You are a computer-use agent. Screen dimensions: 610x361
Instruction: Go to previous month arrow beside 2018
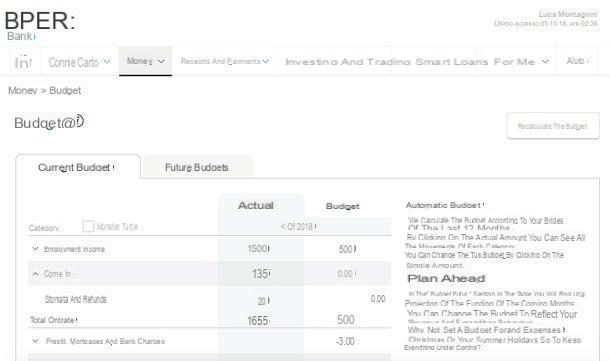point(283,226)
